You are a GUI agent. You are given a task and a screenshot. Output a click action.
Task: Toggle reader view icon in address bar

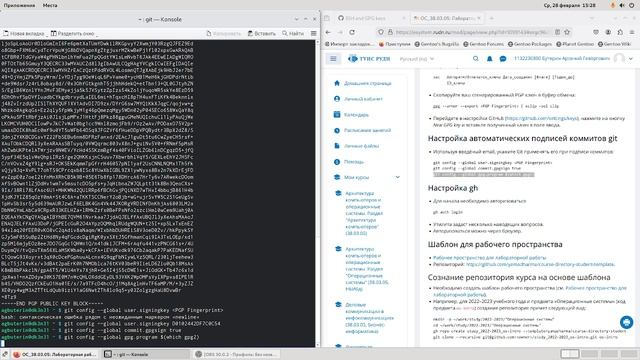click(x=557, y=32)
